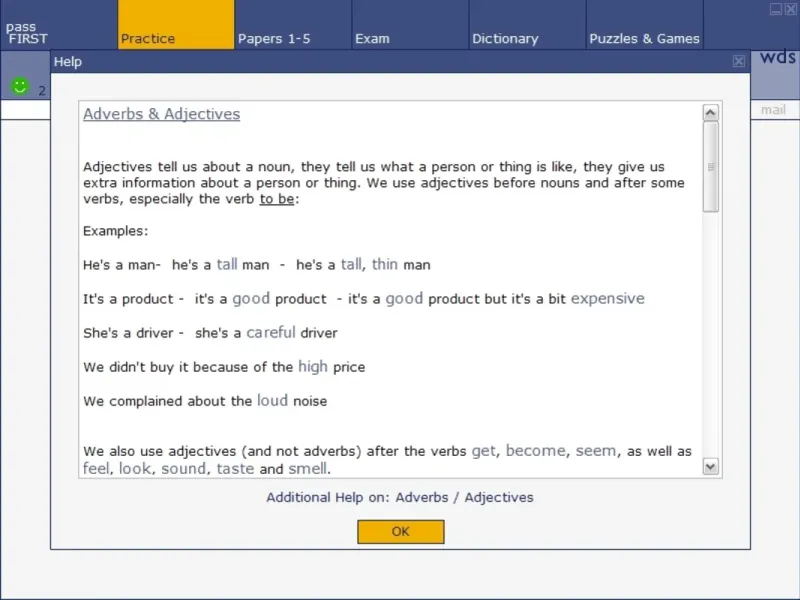Close the application window

click(x=791, y=9)
